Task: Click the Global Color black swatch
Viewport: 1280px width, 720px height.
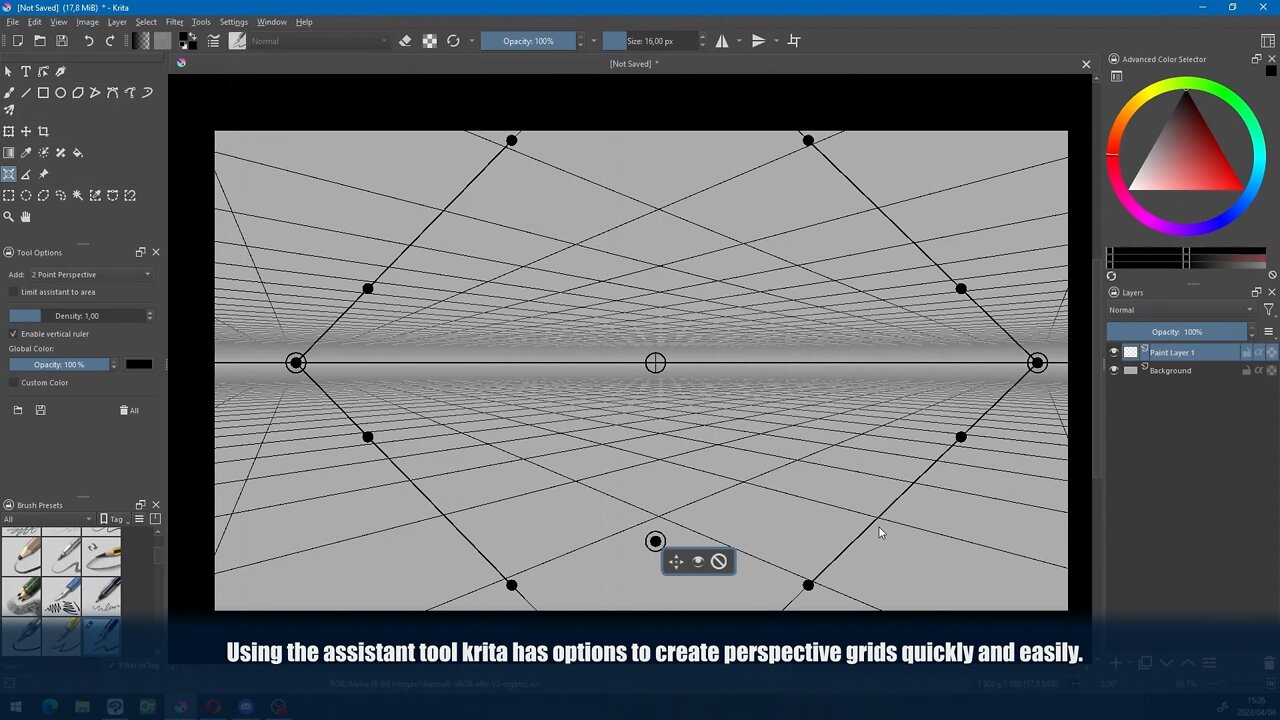Action: point(139,364)
